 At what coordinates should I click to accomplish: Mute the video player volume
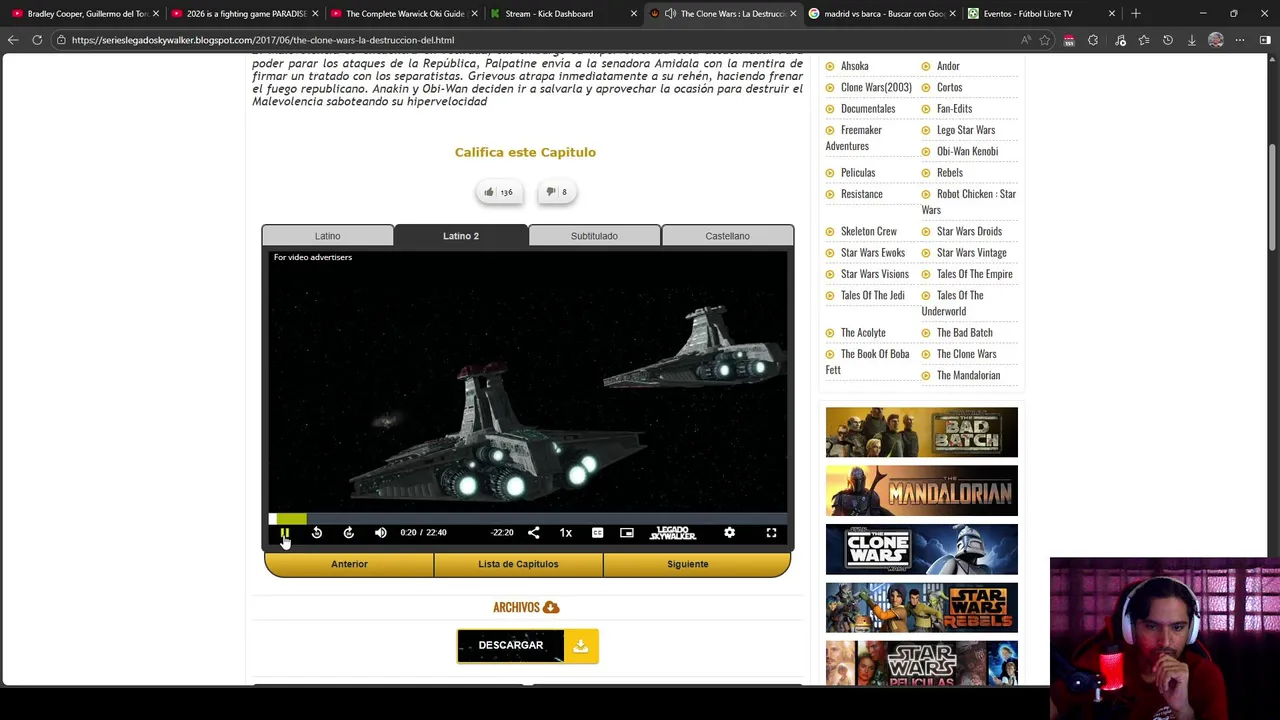pyautogui.click(x=381, y=533)
